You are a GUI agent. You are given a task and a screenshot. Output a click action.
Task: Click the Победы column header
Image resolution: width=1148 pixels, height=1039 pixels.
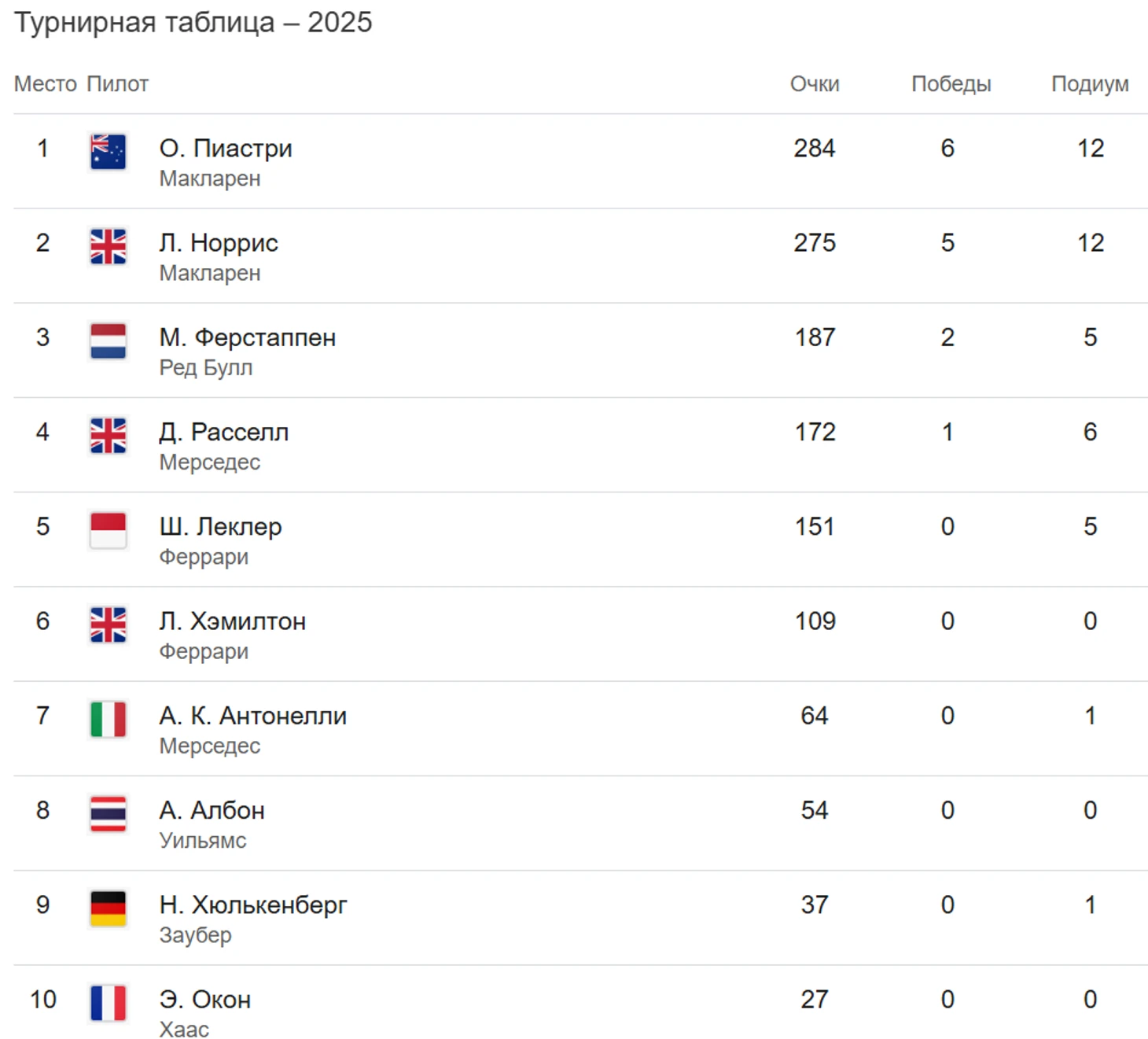click(951, 84)
